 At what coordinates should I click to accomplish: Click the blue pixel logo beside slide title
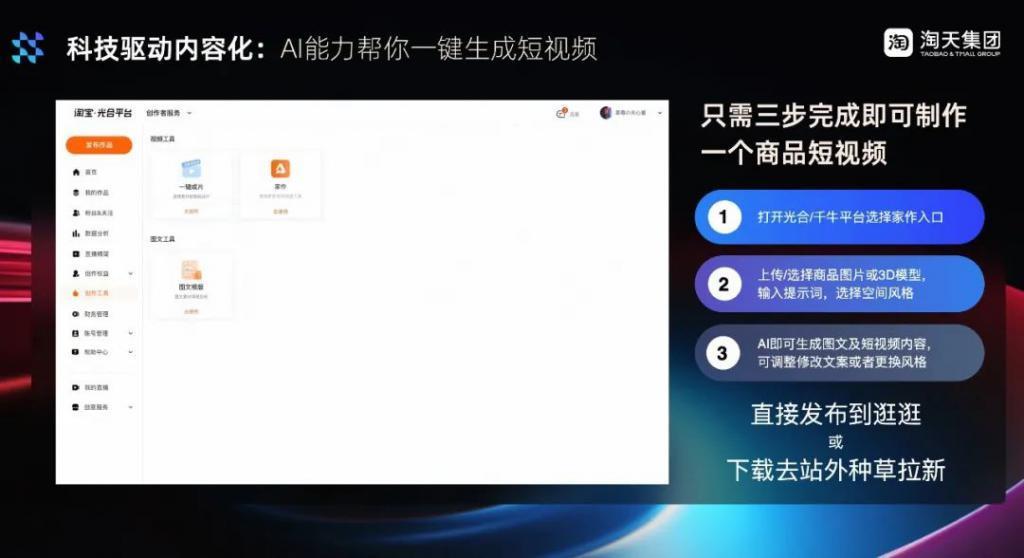point(27,47)
